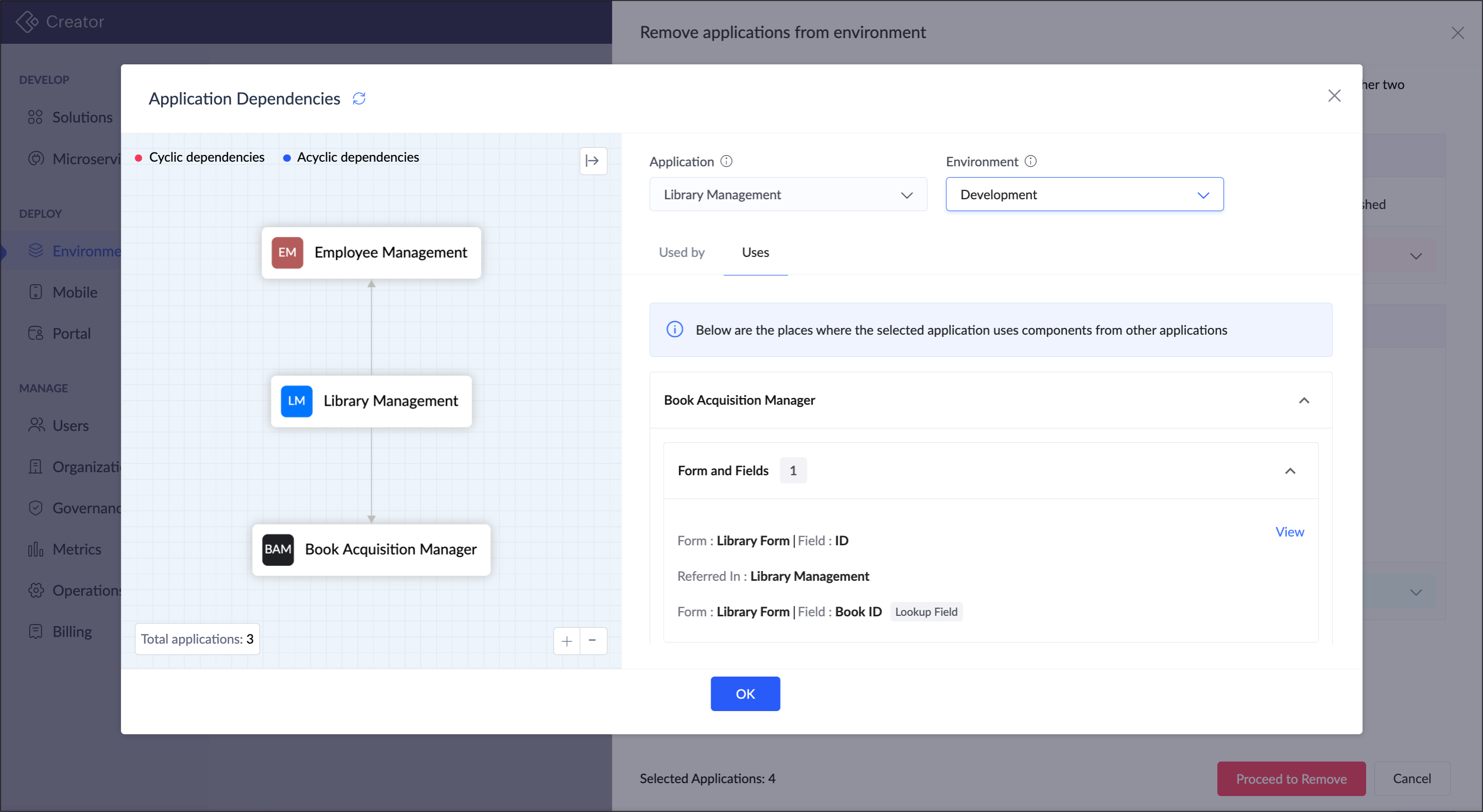1483x812 pixels.
Task: Click the Lookup Field tag
Action: (926, 612)
